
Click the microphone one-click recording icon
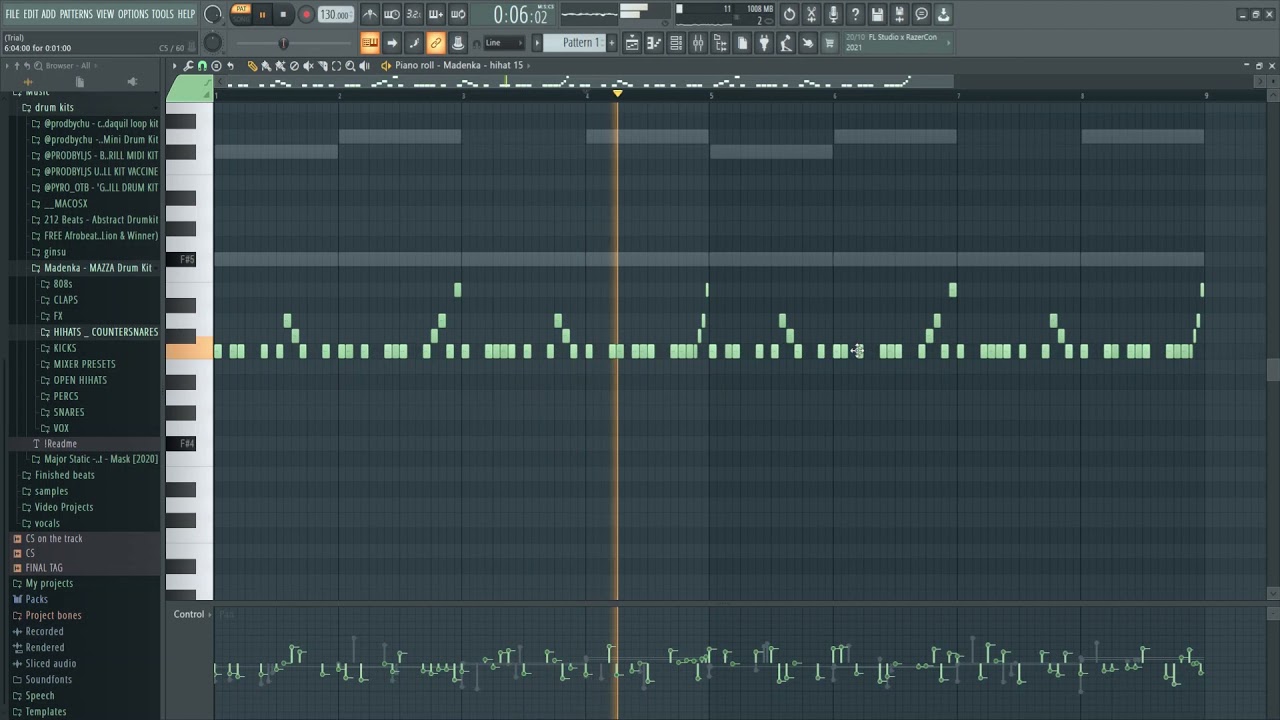(x=833, y=14)
